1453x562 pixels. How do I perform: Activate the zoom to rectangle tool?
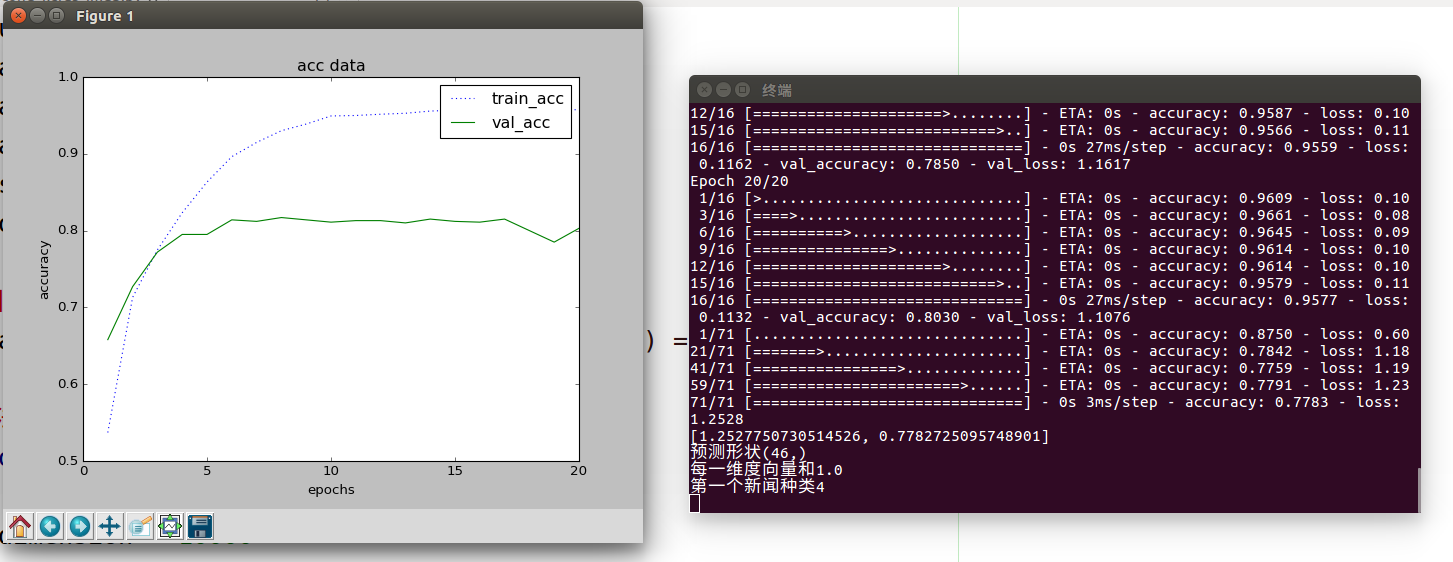[140, 526]
